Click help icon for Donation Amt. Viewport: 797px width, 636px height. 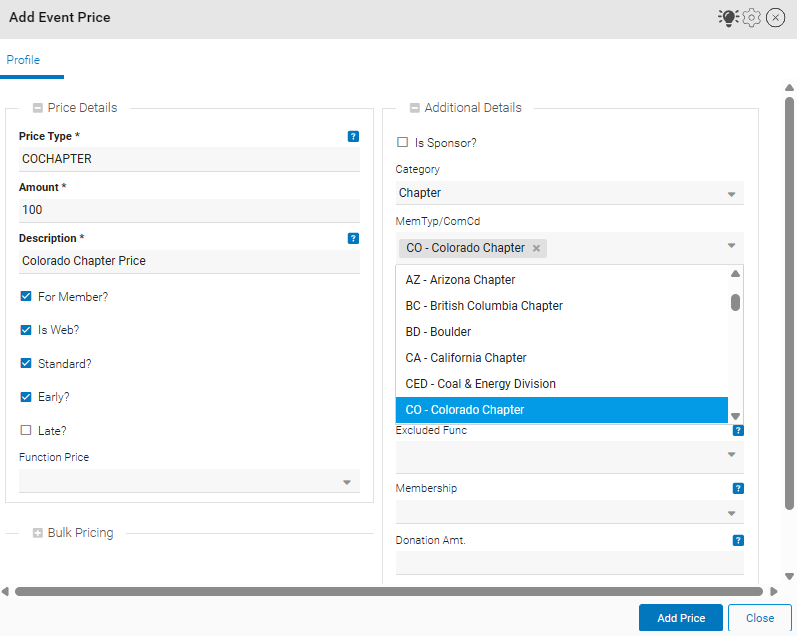[738, 541]
